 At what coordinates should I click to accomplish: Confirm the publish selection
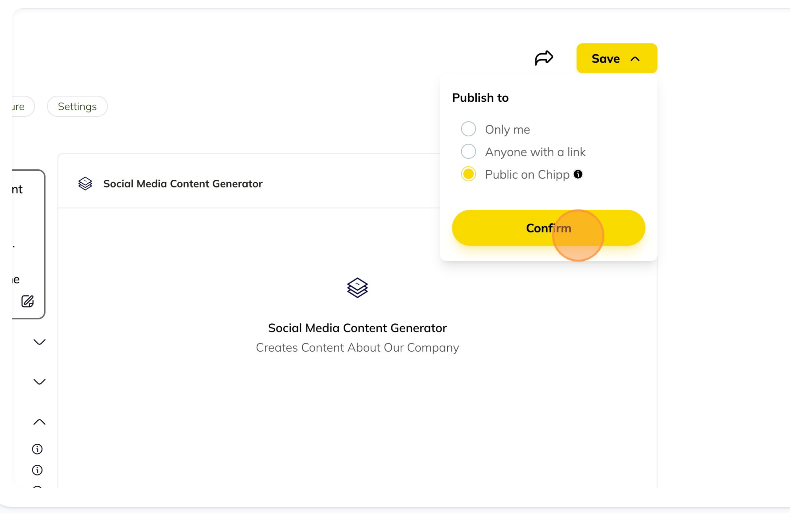coord(548,228)
